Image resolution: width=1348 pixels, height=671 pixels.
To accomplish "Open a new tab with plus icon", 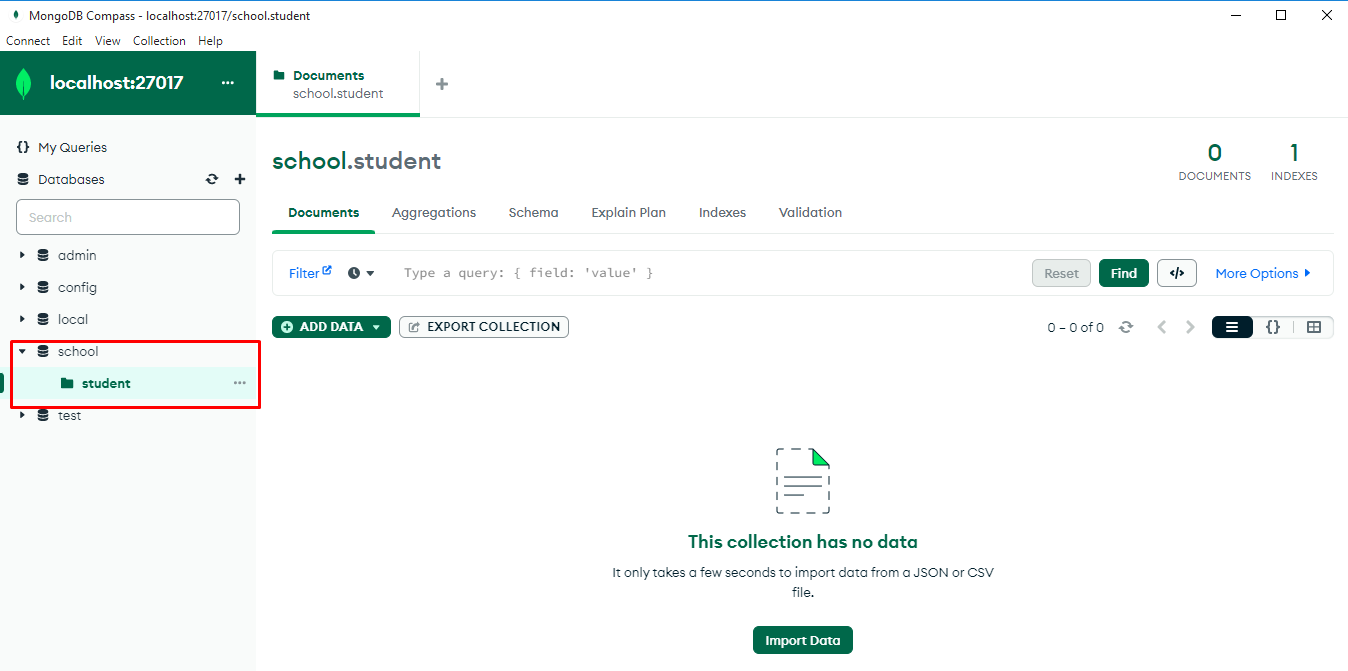I will coord(442,84).
